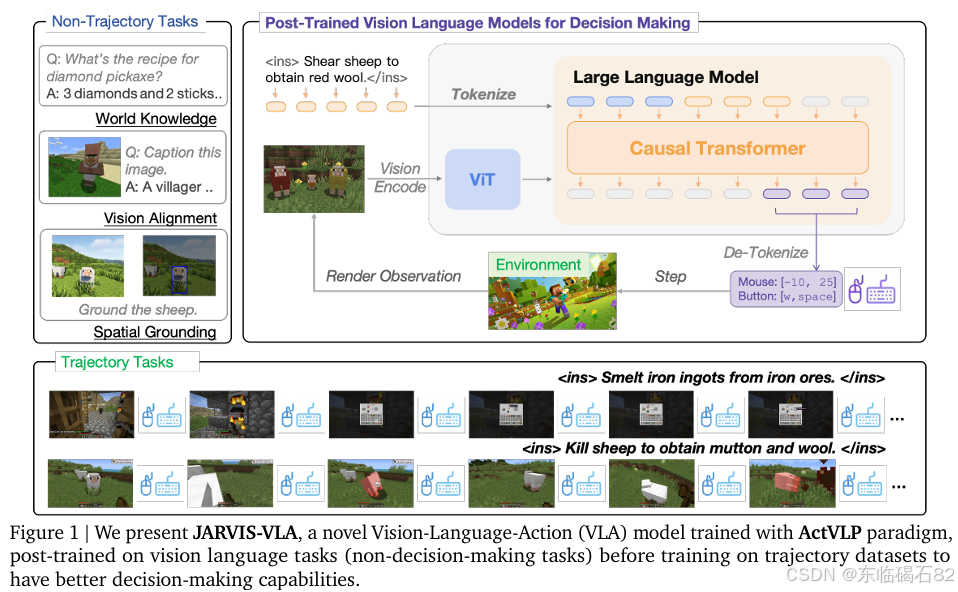Click the Render Observation label
The image size is (958, 592).
393,276
